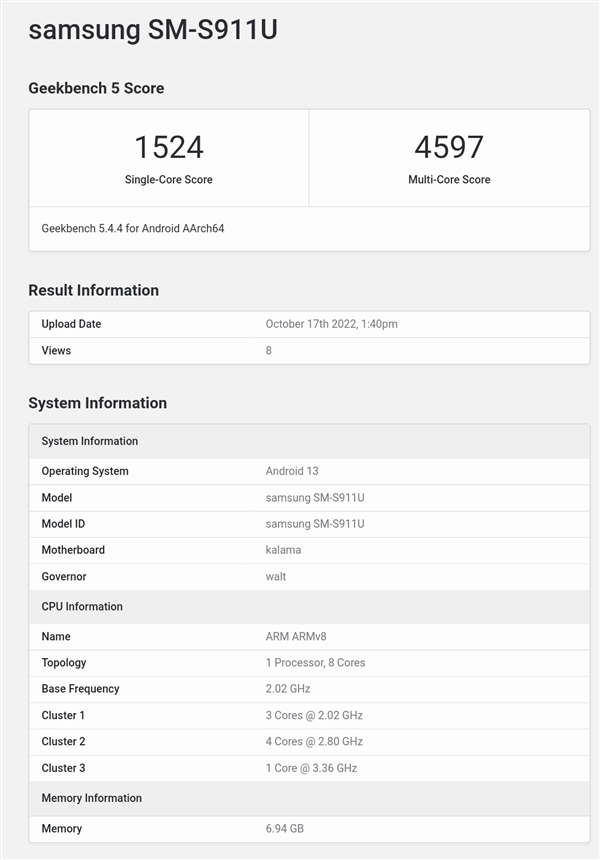Click the Cluster 2 value 4 Cores @ 2.80 GHz
This screenshot has width=600, height=860.
[314, 741]
